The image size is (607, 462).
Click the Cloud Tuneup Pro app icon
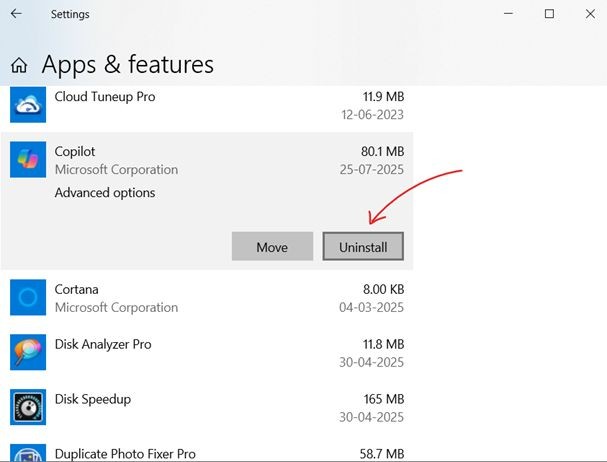[x=26, y=104]
